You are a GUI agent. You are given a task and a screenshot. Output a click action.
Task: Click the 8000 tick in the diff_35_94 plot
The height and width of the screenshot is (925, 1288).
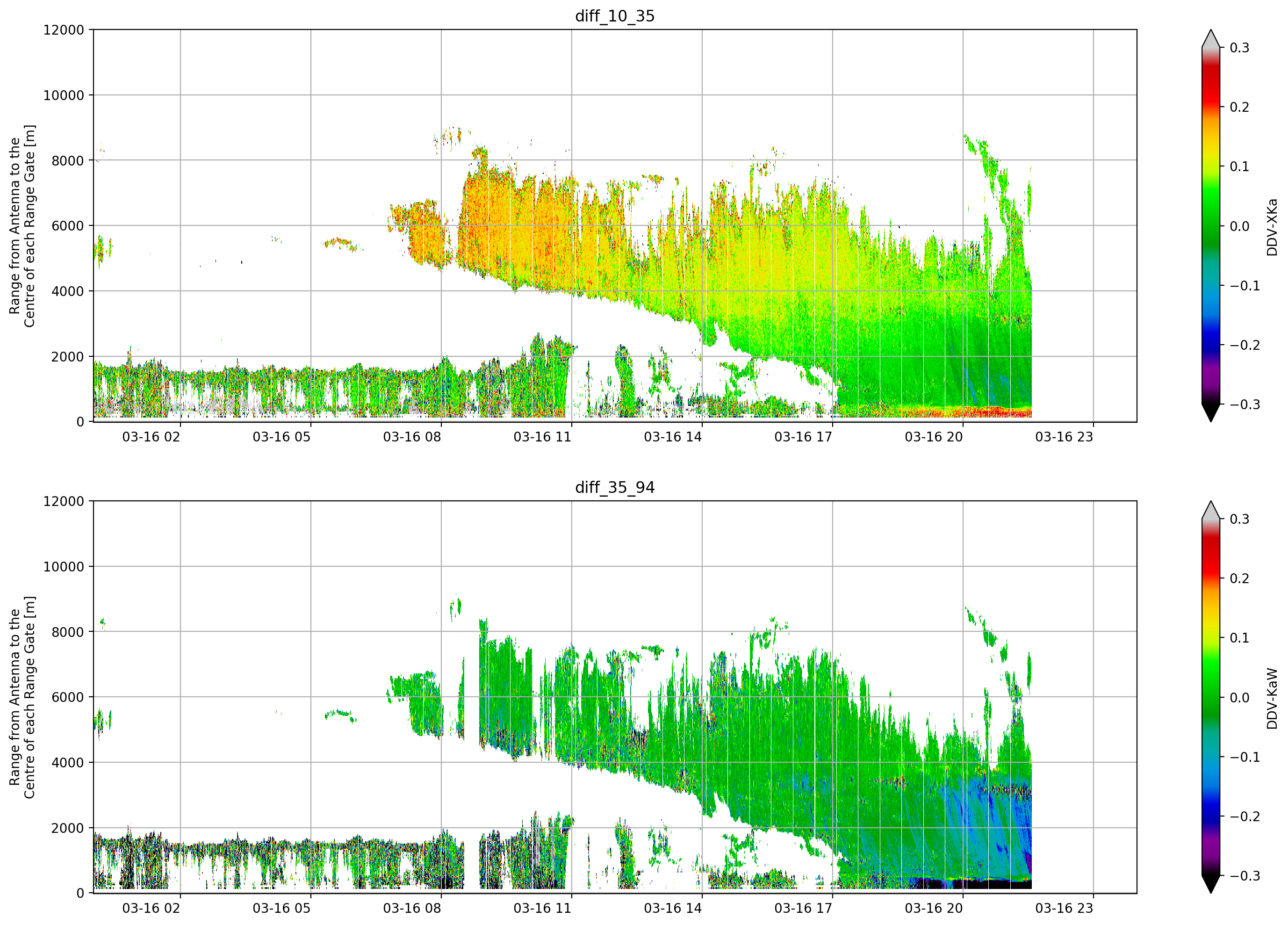coord(68,632)
